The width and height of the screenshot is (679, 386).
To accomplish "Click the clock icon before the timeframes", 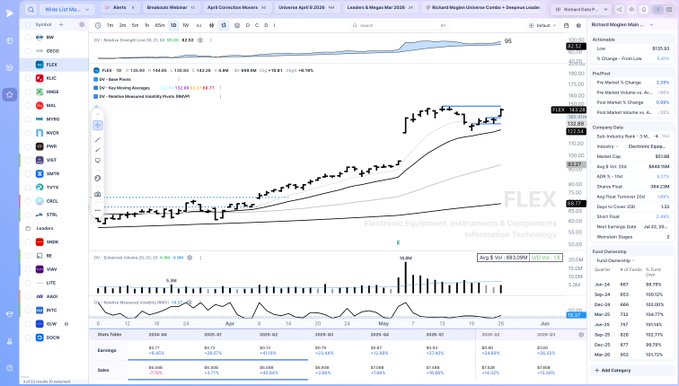I will coord(98,26).
